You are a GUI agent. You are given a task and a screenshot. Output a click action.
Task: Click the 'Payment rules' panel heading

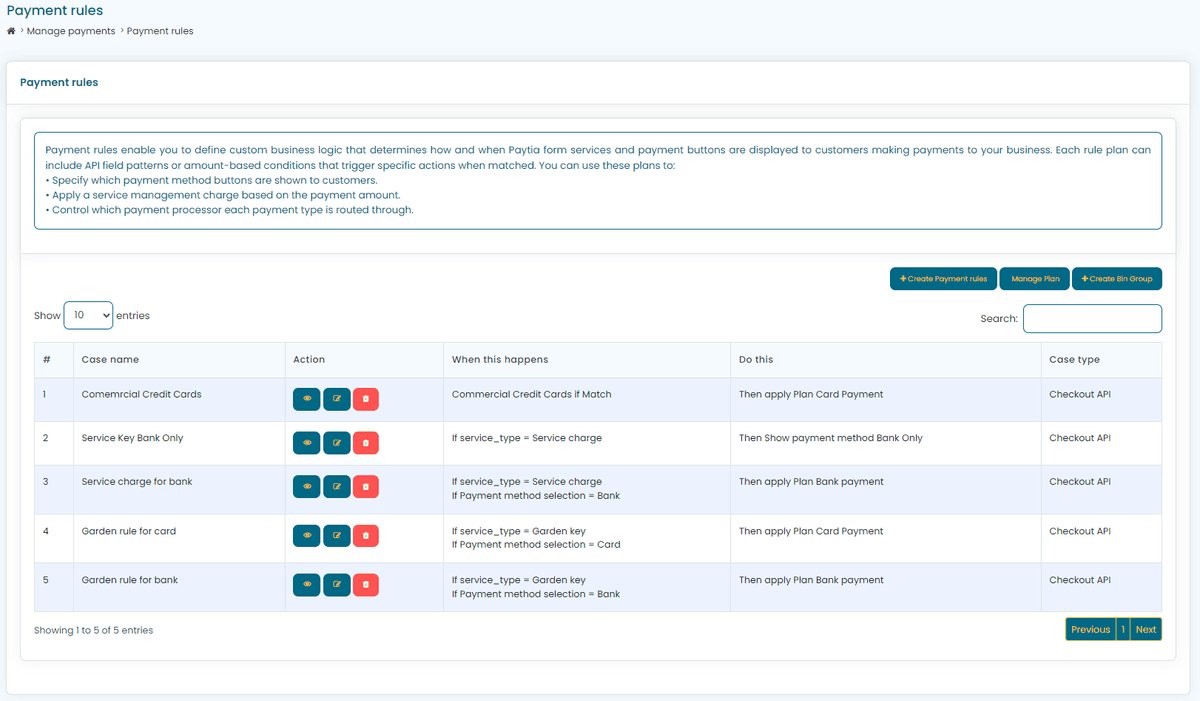[59, 82]
